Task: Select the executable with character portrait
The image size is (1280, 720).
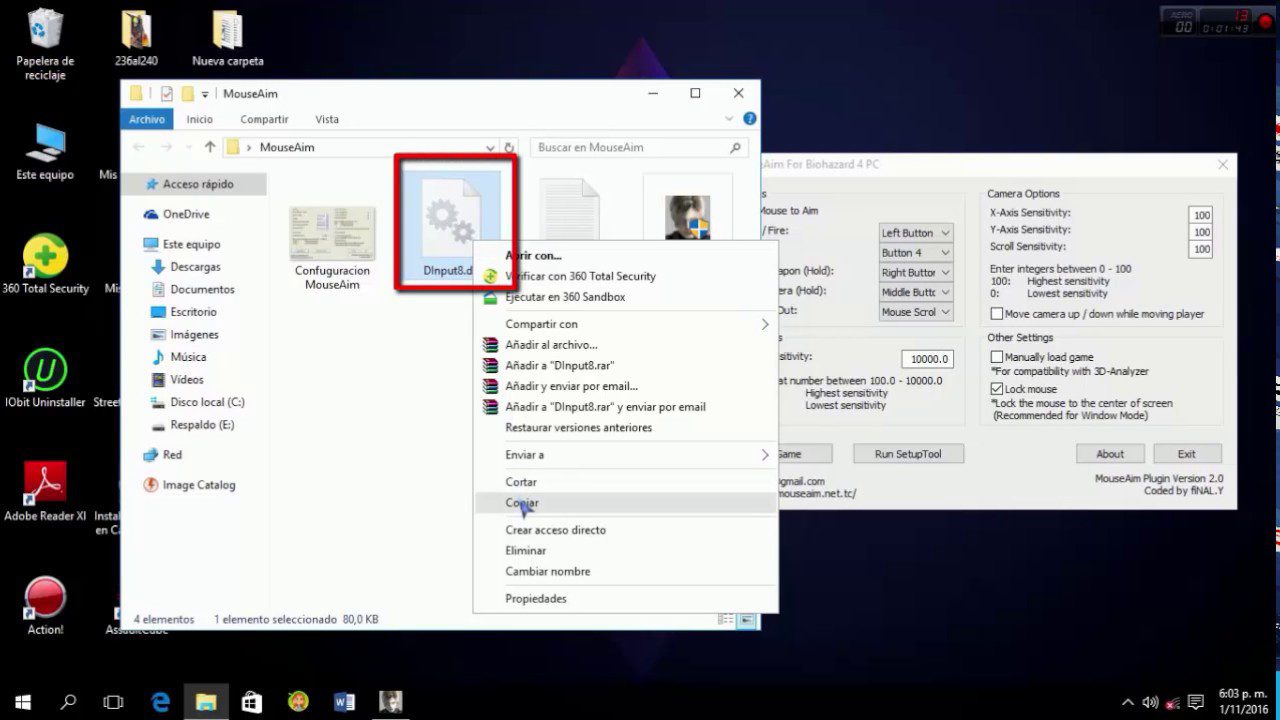Action: [687, 217]
